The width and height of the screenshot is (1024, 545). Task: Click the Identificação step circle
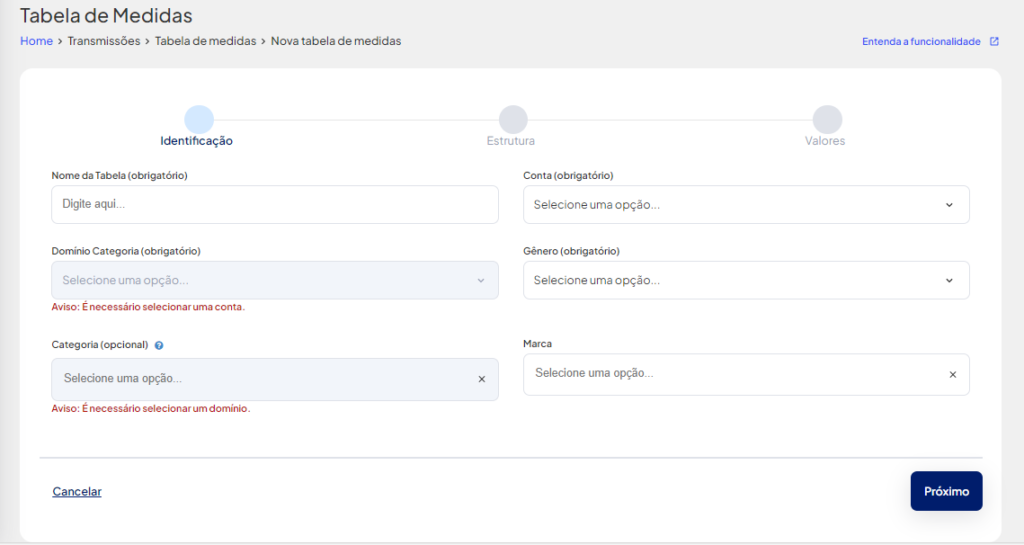tap(199, 119)
